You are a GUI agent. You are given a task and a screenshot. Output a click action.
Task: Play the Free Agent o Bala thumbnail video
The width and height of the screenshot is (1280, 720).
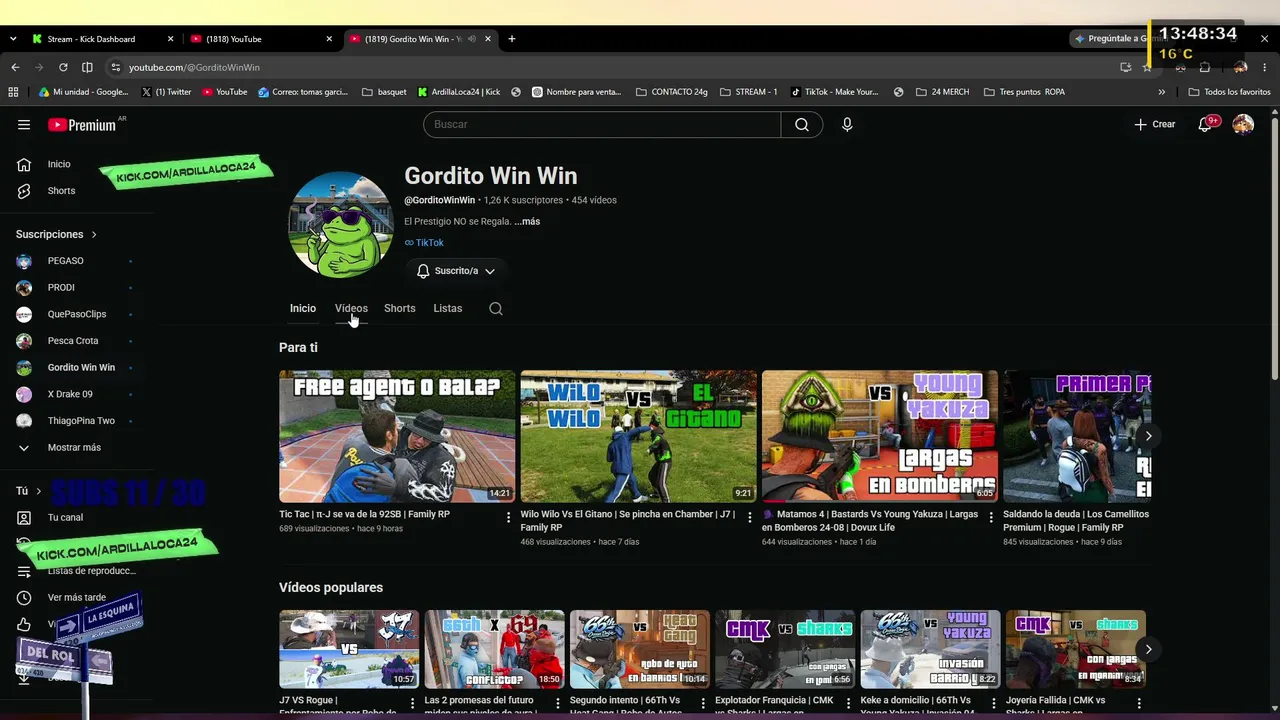point(397,436)
